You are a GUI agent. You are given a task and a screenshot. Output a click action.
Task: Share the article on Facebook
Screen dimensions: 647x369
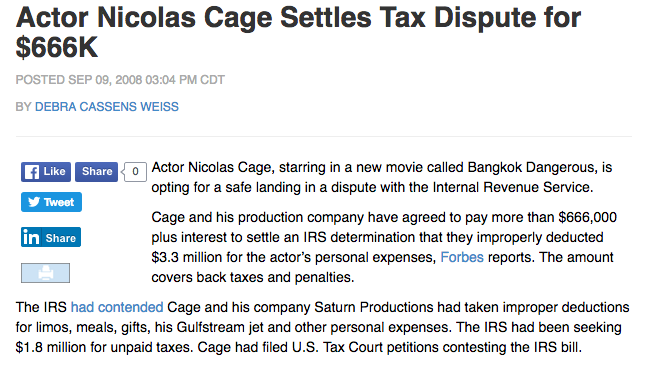pos(97,172)
